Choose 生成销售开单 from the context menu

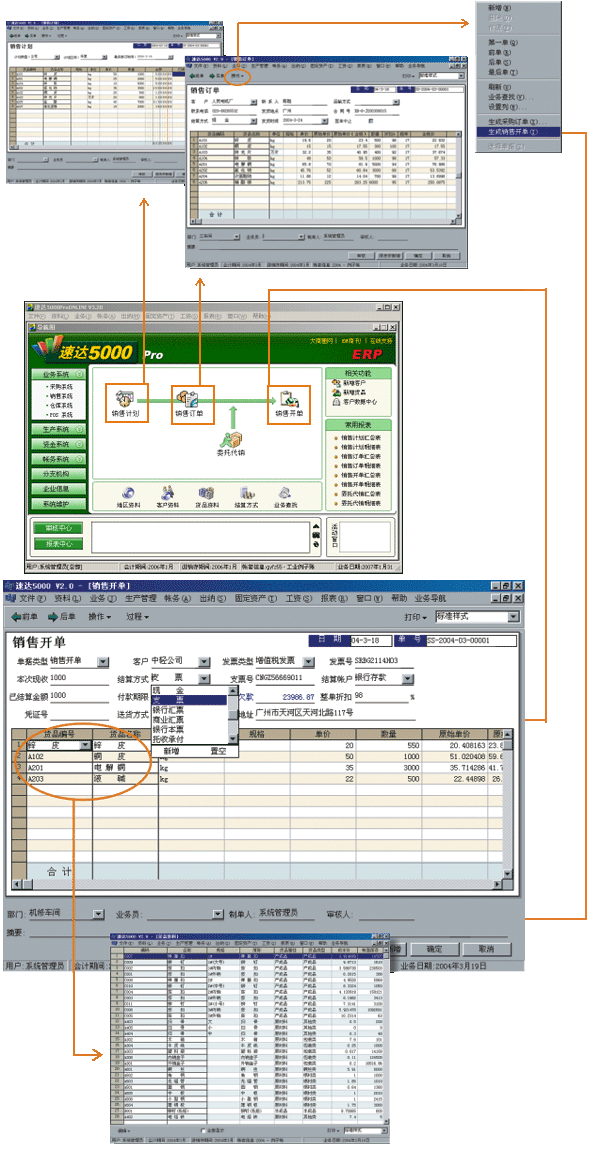520,130
